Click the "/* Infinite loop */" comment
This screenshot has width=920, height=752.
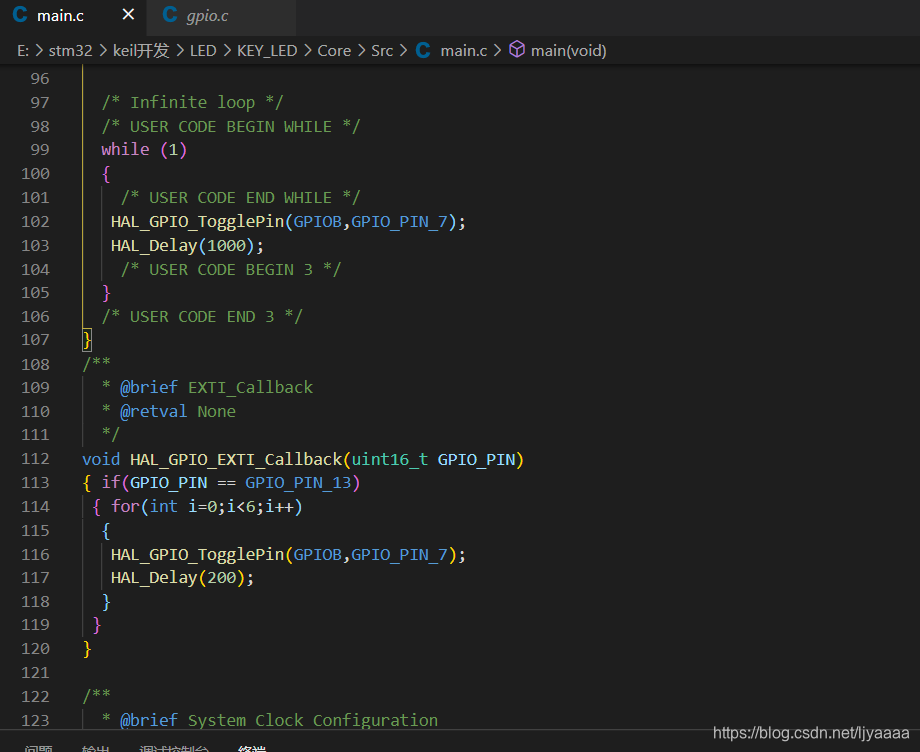(x=192, y=103)
